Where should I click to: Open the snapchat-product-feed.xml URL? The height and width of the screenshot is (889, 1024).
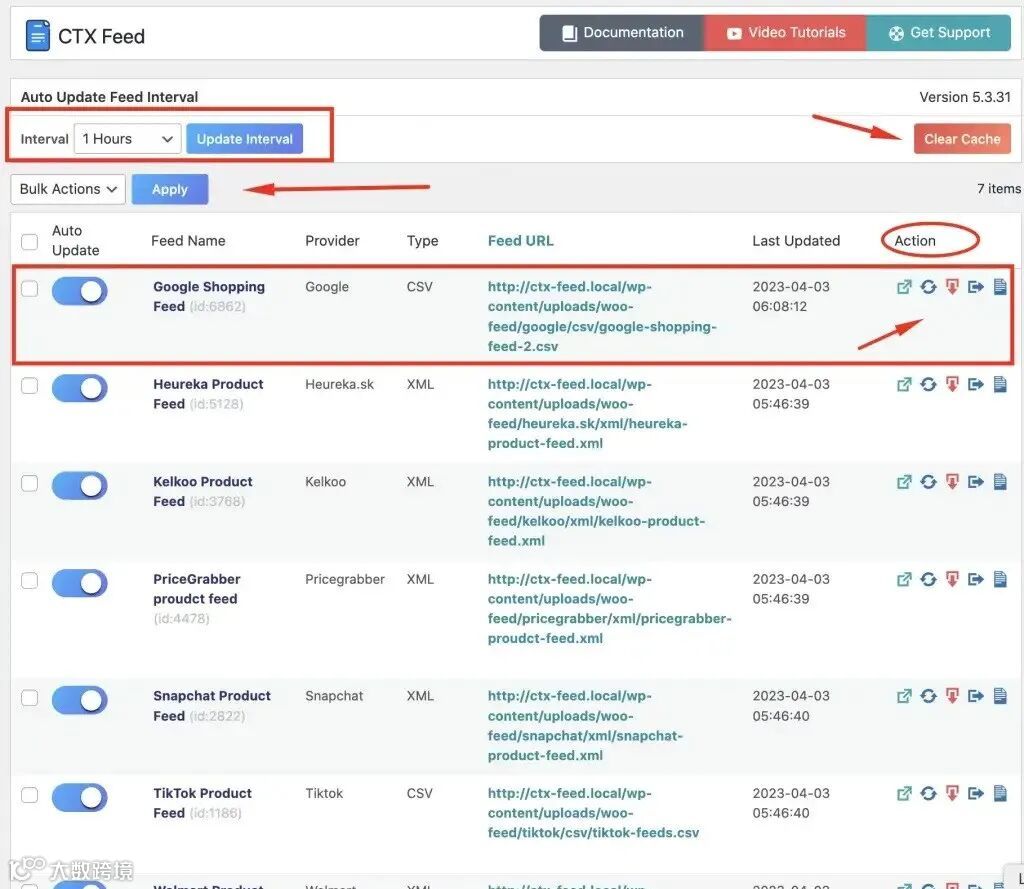[x=585, y=725]
